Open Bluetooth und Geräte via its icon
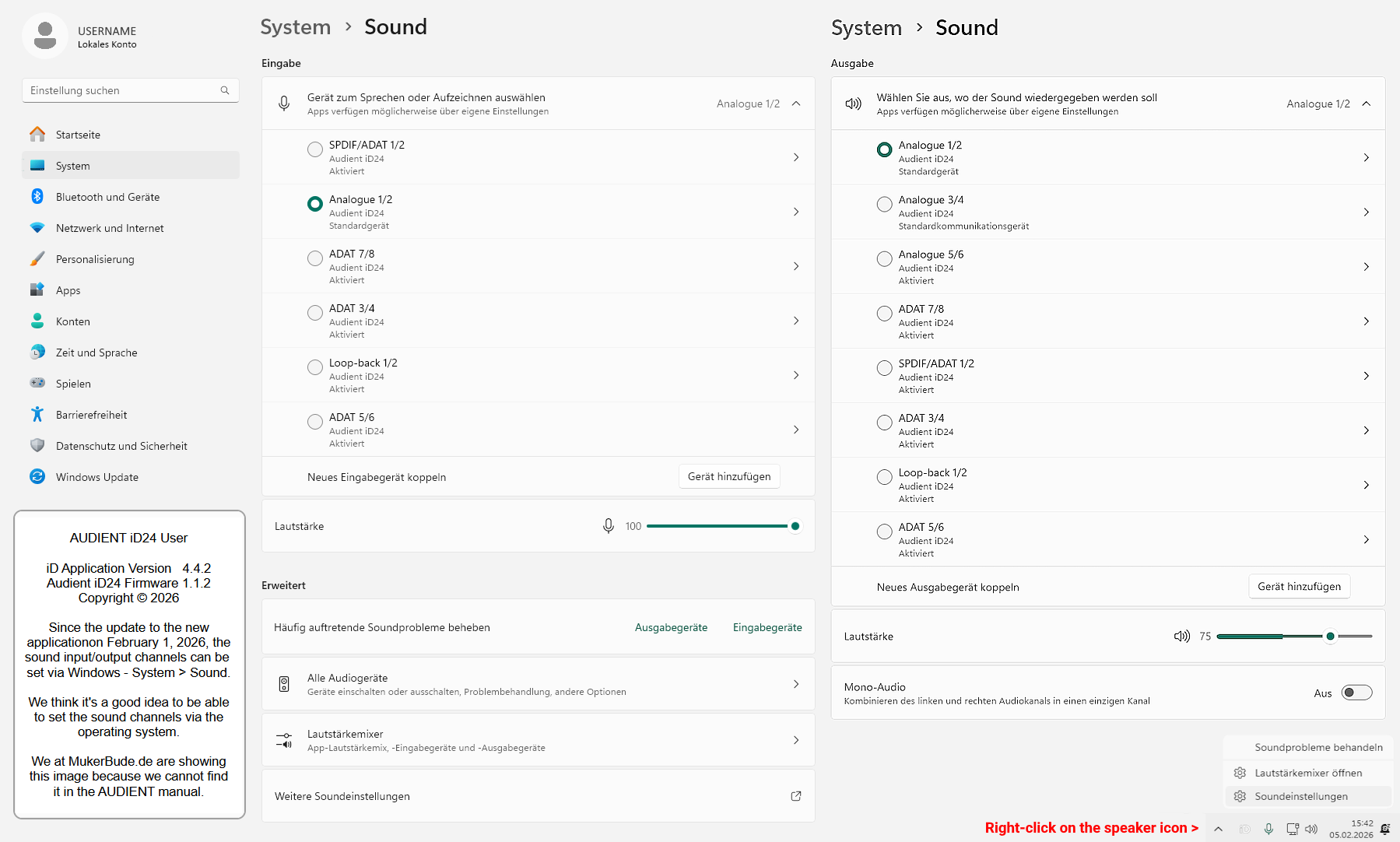 (x=37, y=197)
